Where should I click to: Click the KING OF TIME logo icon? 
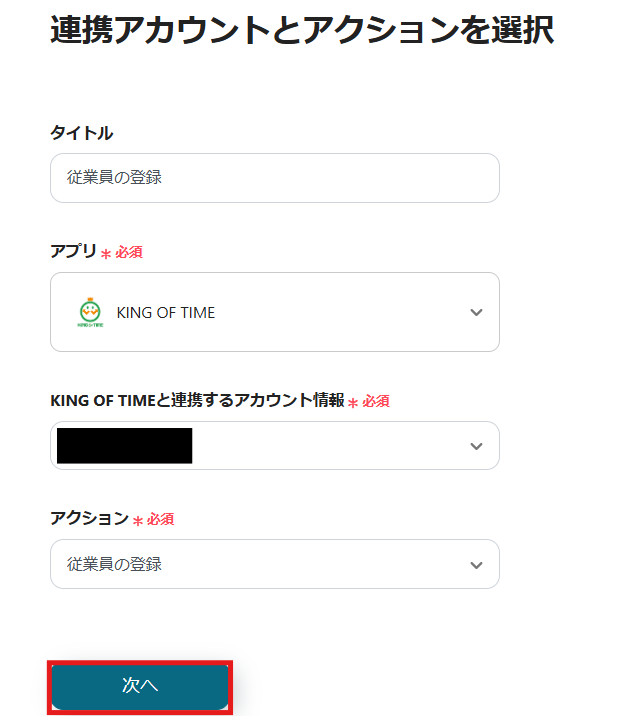point(91,313)
